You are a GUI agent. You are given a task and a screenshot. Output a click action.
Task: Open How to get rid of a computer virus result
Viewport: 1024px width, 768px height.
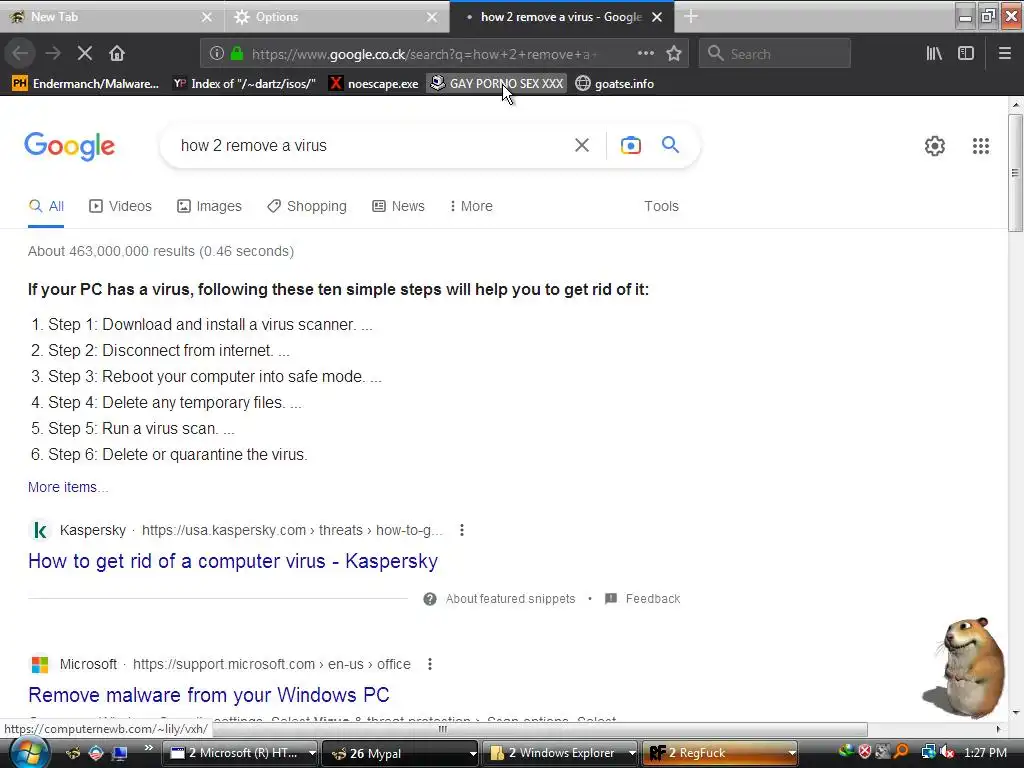coord(232,561)
